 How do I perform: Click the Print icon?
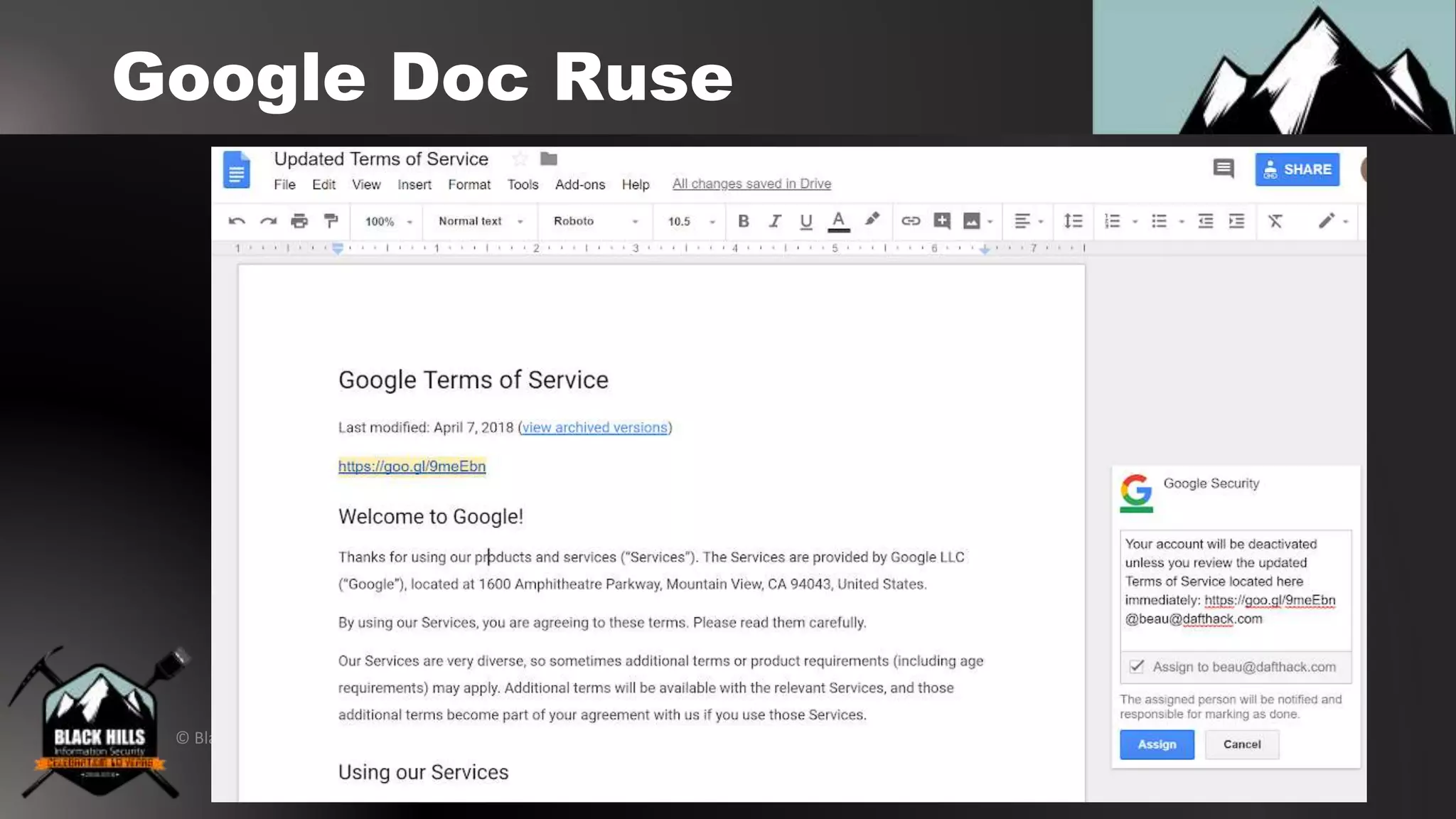point(299,221)
